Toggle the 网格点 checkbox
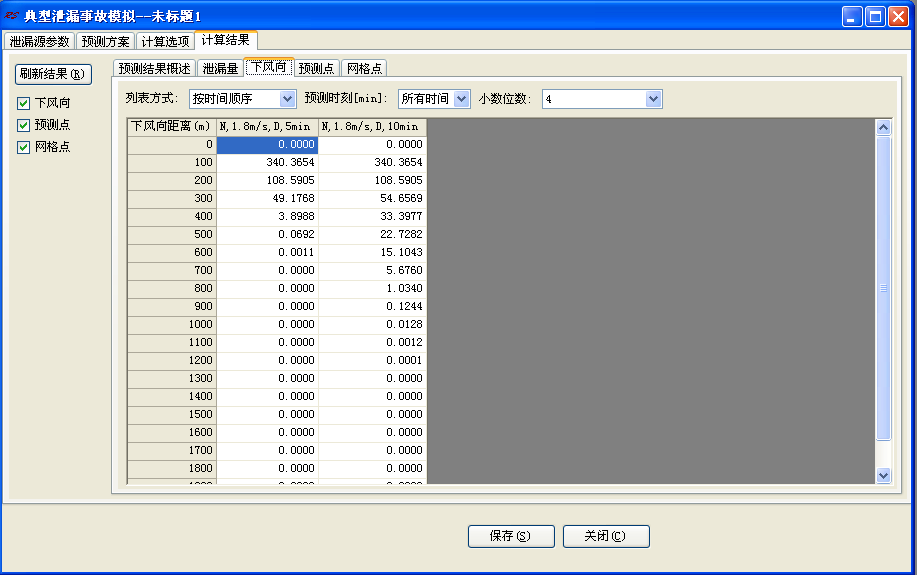 tap(23, 147)
